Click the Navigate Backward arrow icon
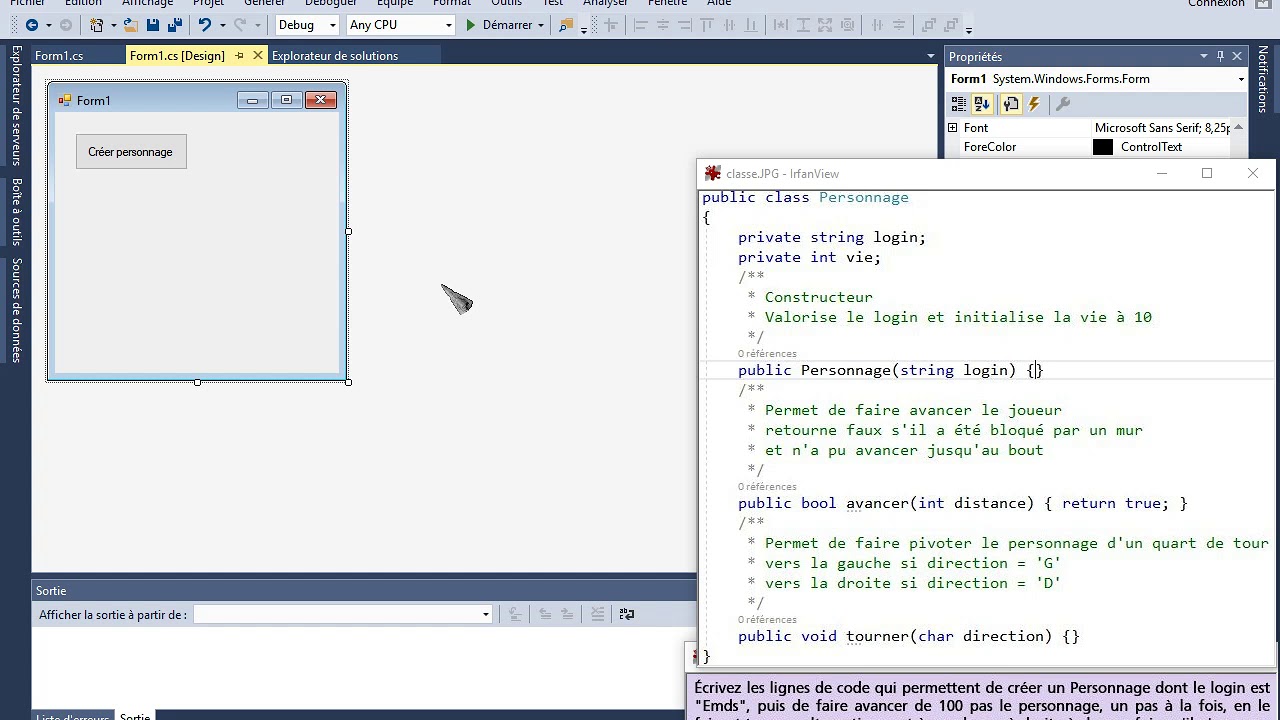The width and height of the screenshot is (1280, 720). (x=32, y=25)
